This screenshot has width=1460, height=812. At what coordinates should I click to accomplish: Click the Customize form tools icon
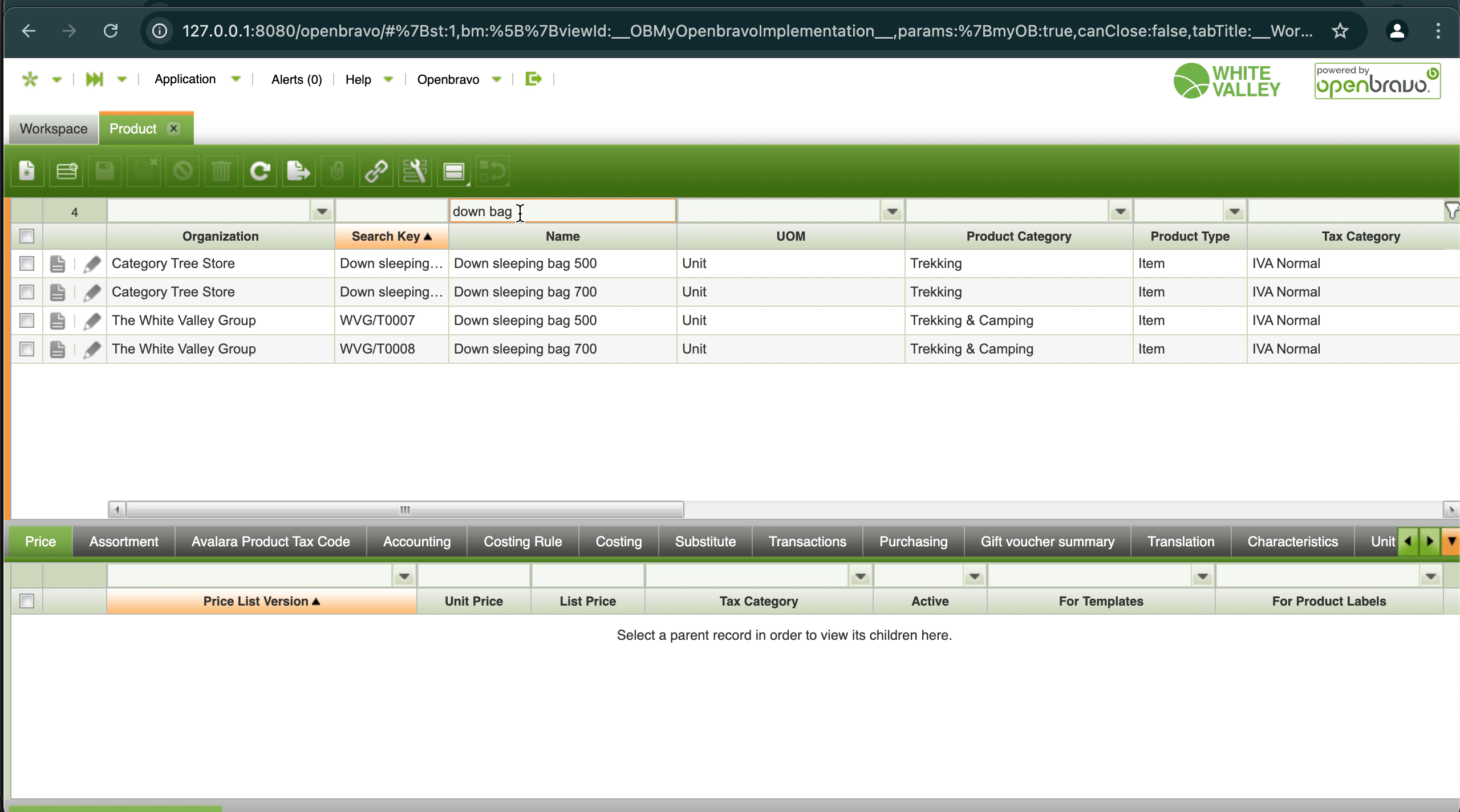415,170
